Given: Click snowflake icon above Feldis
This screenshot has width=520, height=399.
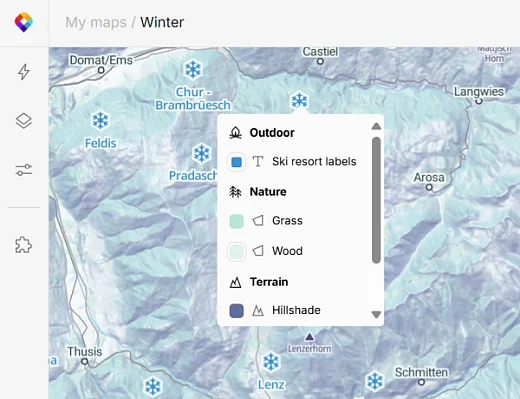Looking at the screenshot, I should click(100, 120).
